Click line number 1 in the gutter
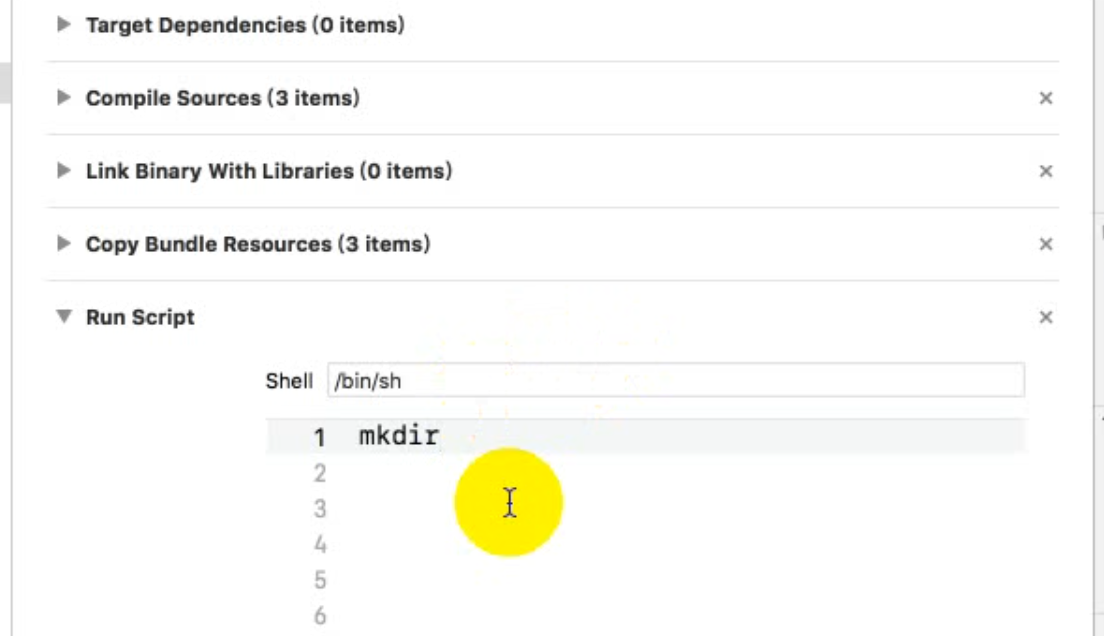 320,437
